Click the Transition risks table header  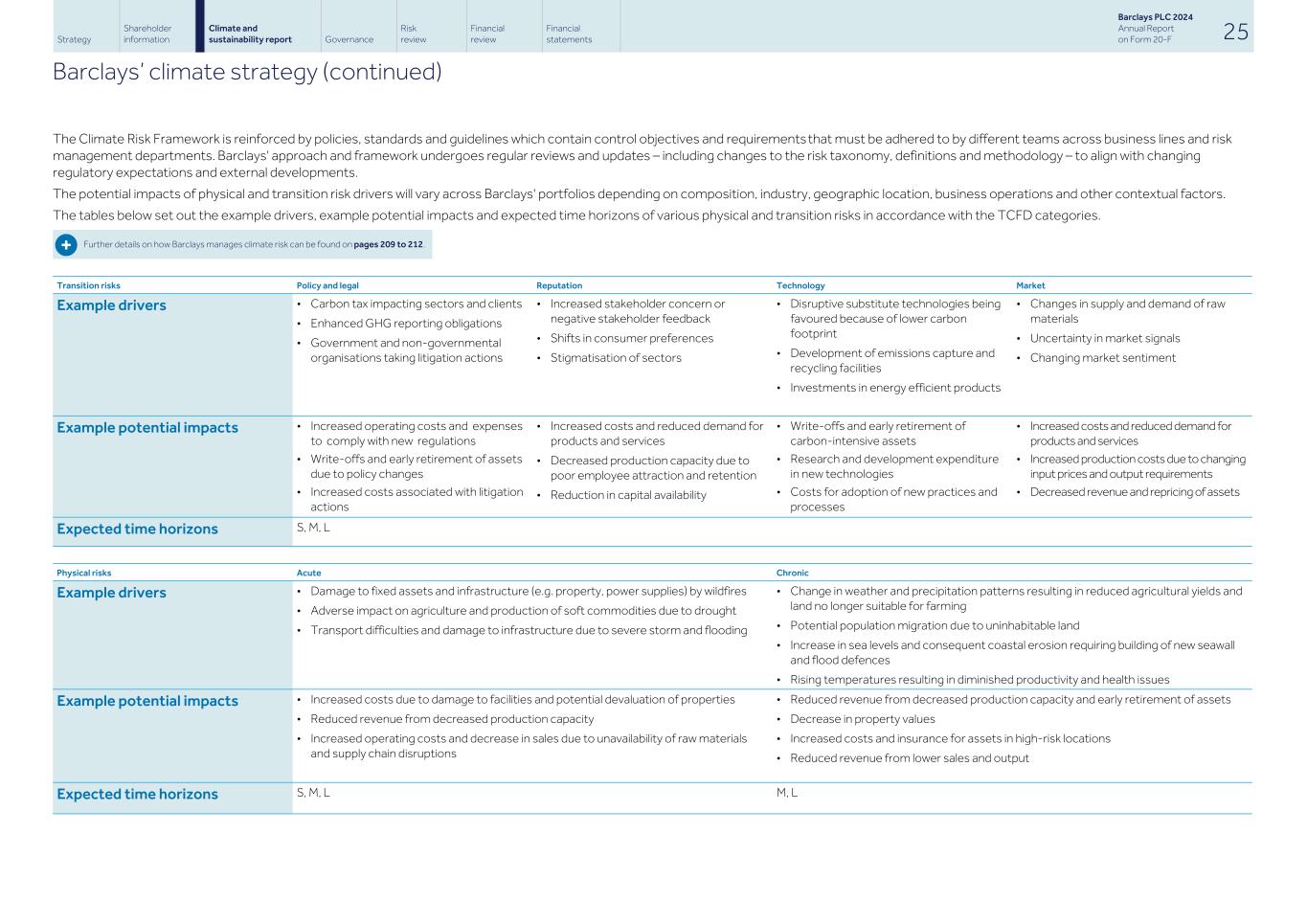[x=88, y=284]
